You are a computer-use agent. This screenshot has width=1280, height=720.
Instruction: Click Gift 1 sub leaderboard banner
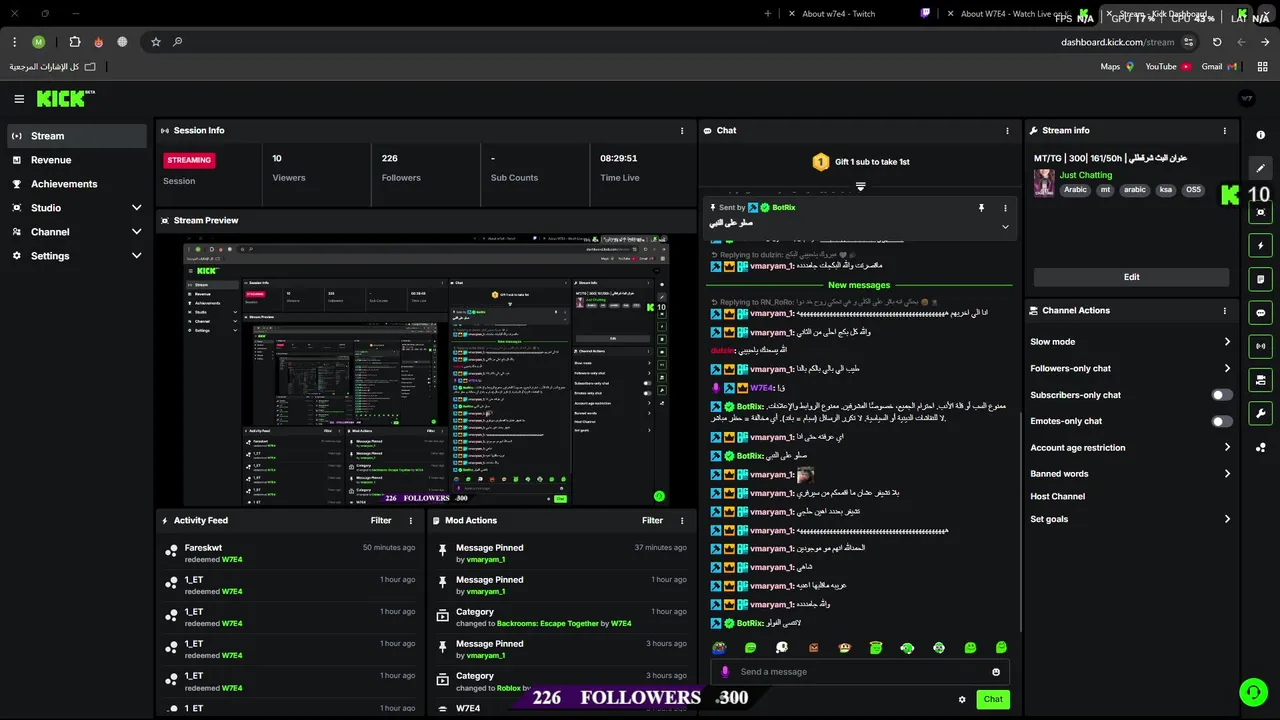tap(860, 162)
